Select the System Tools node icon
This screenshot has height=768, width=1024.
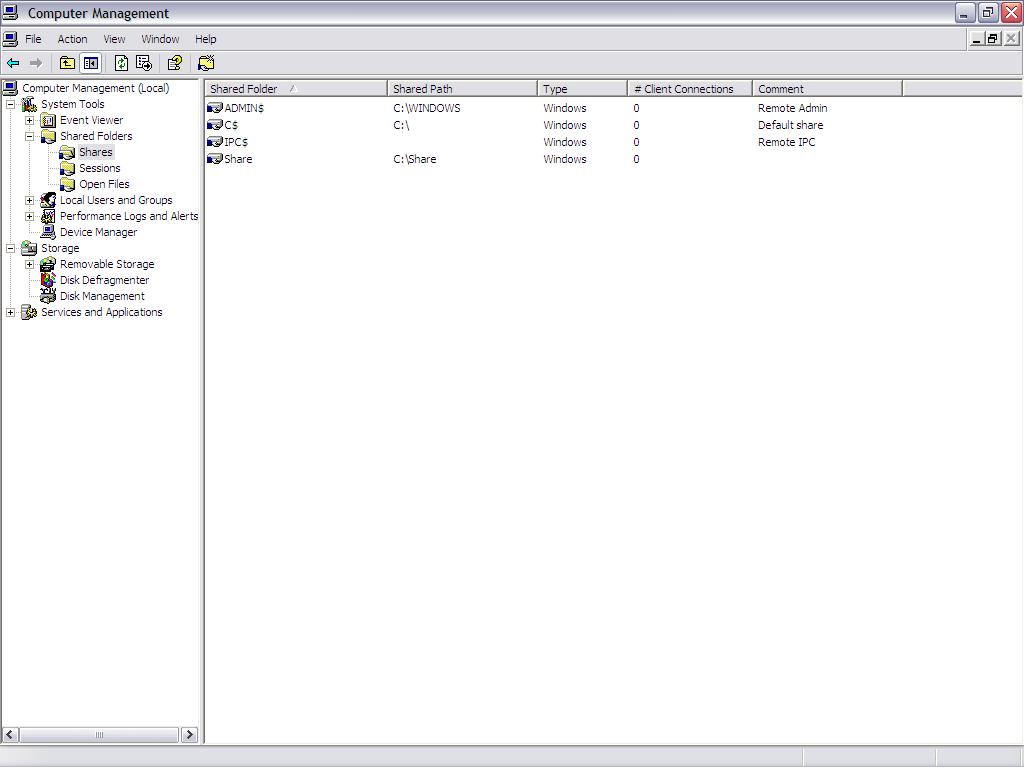coord(29,104)
